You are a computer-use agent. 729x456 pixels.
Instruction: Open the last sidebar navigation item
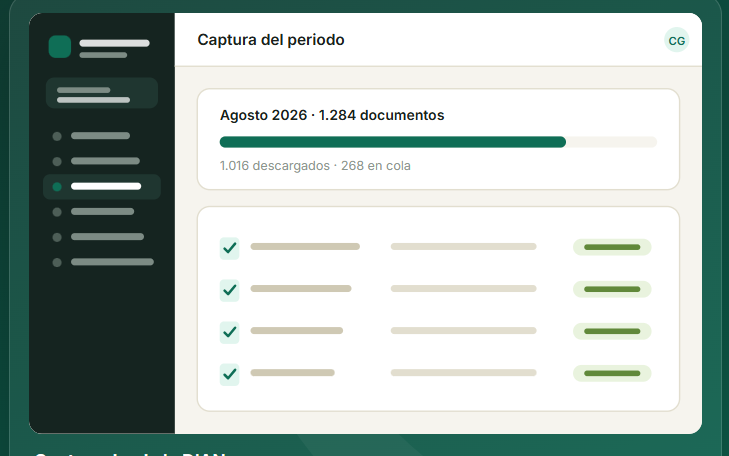click(x=102, y=262)
